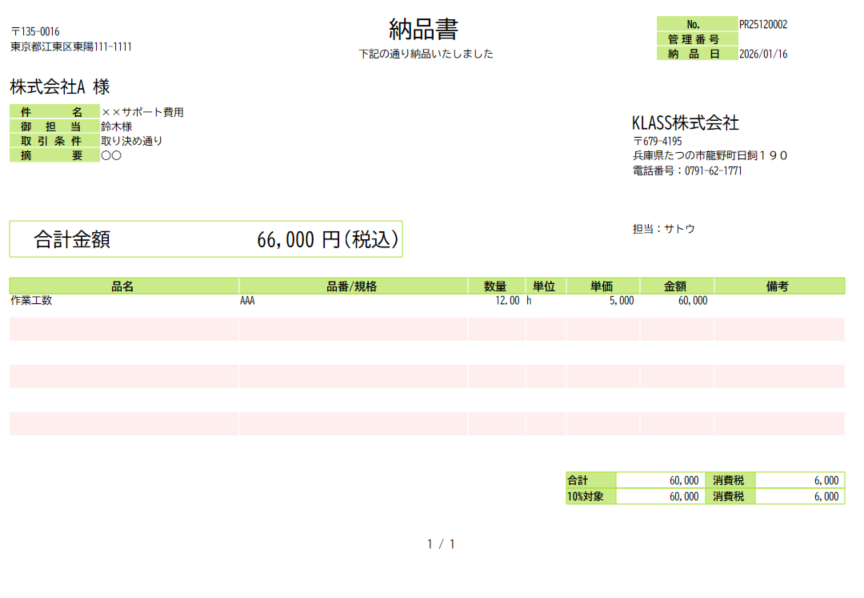Click the 担当：サトウ text
Viewport: 864px width, 598px height.
(663, 229)
